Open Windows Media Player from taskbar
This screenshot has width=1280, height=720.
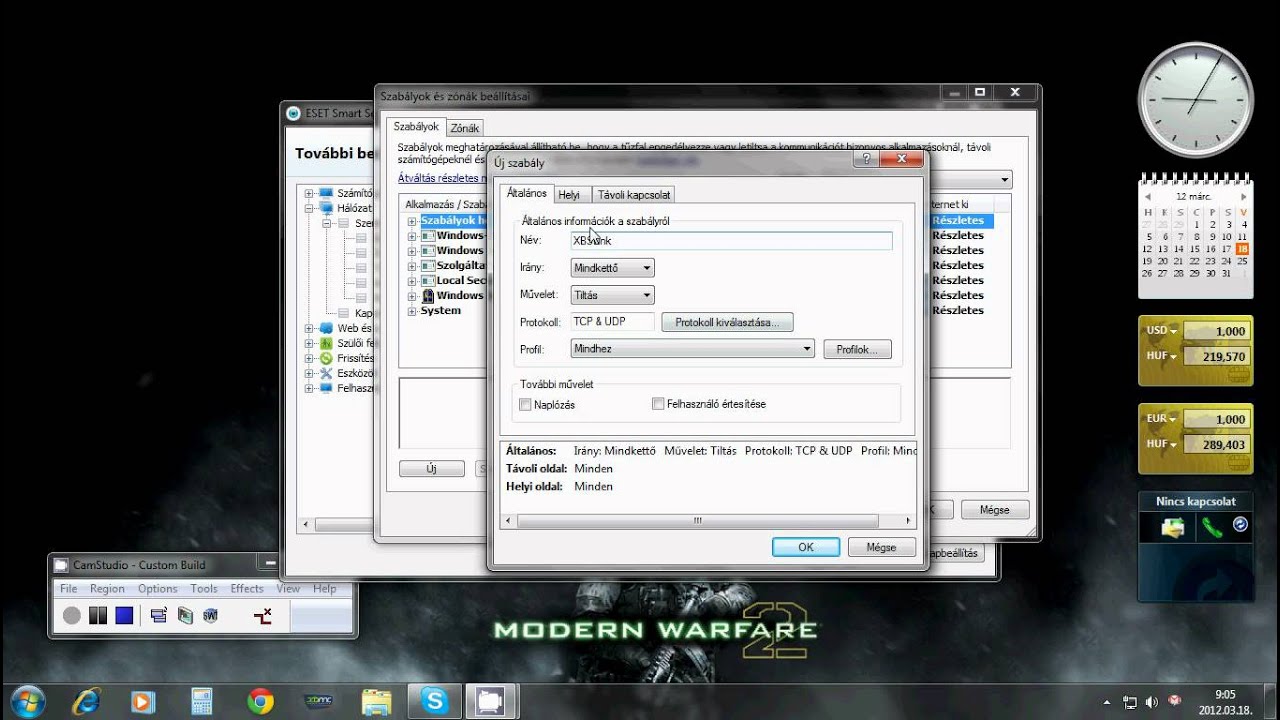tap(142, 701)
